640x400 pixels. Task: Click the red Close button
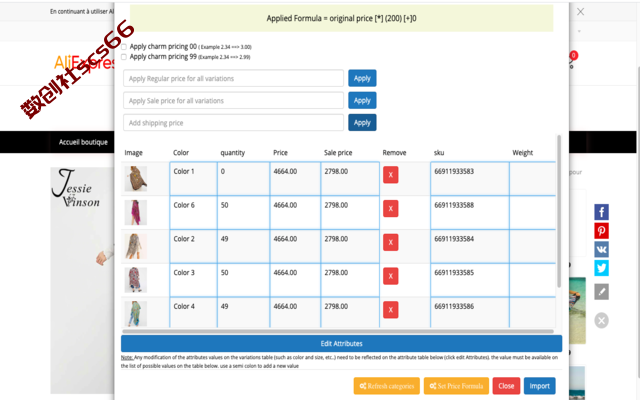pyautogui.click(x=506, y=386)
